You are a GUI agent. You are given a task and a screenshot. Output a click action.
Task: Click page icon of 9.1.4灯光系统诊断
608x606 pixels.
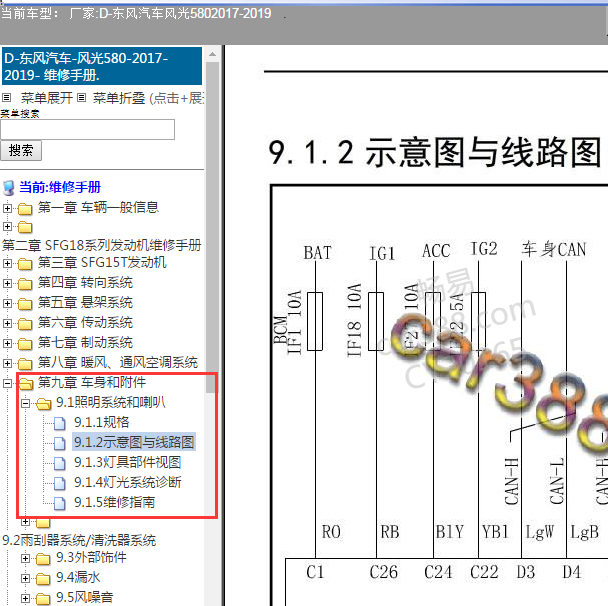click(x=59, y=483)
